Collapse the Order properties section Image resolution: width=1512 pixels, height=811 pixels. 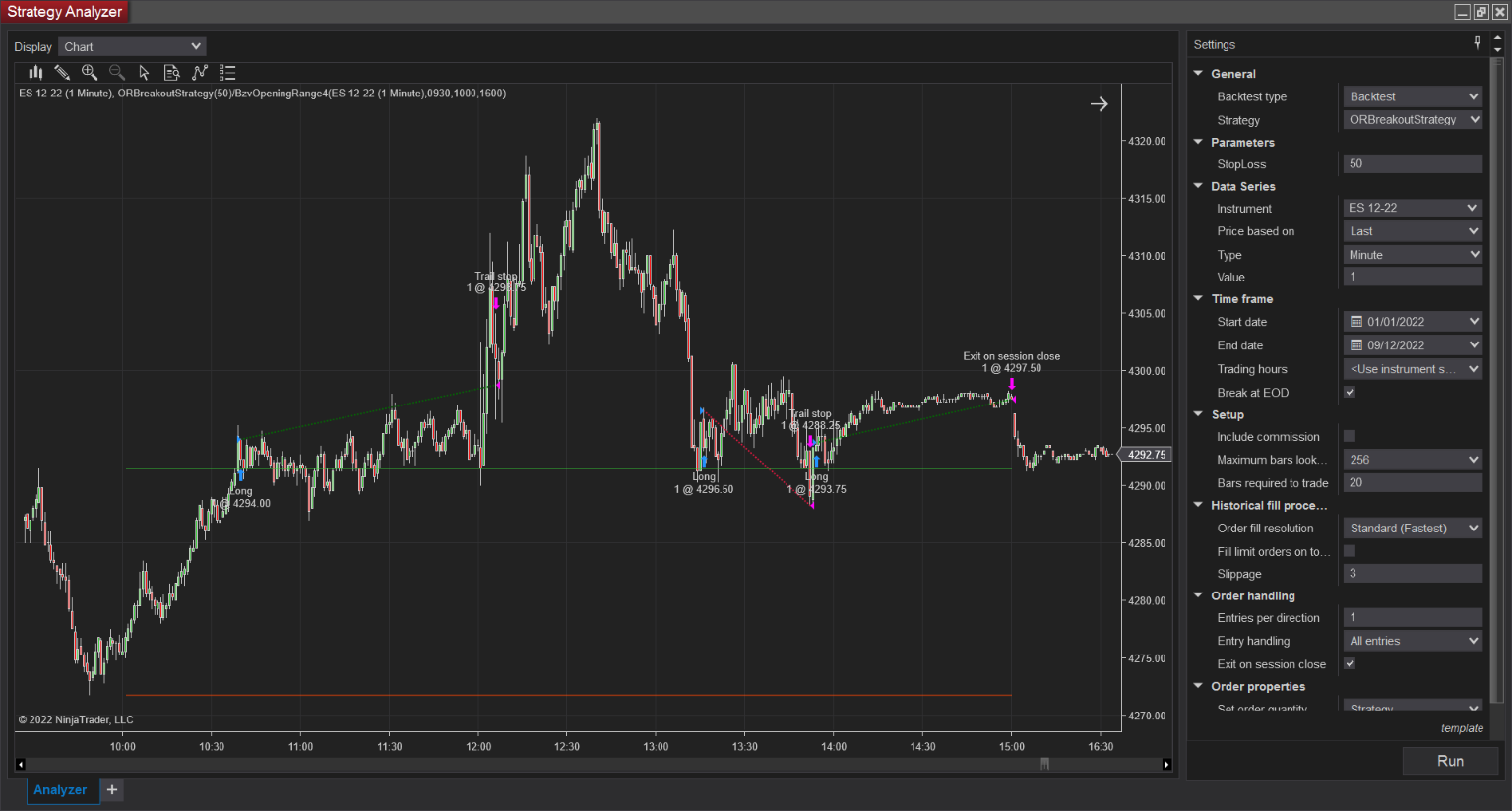pyautogui.click(x=1198, y=686)
